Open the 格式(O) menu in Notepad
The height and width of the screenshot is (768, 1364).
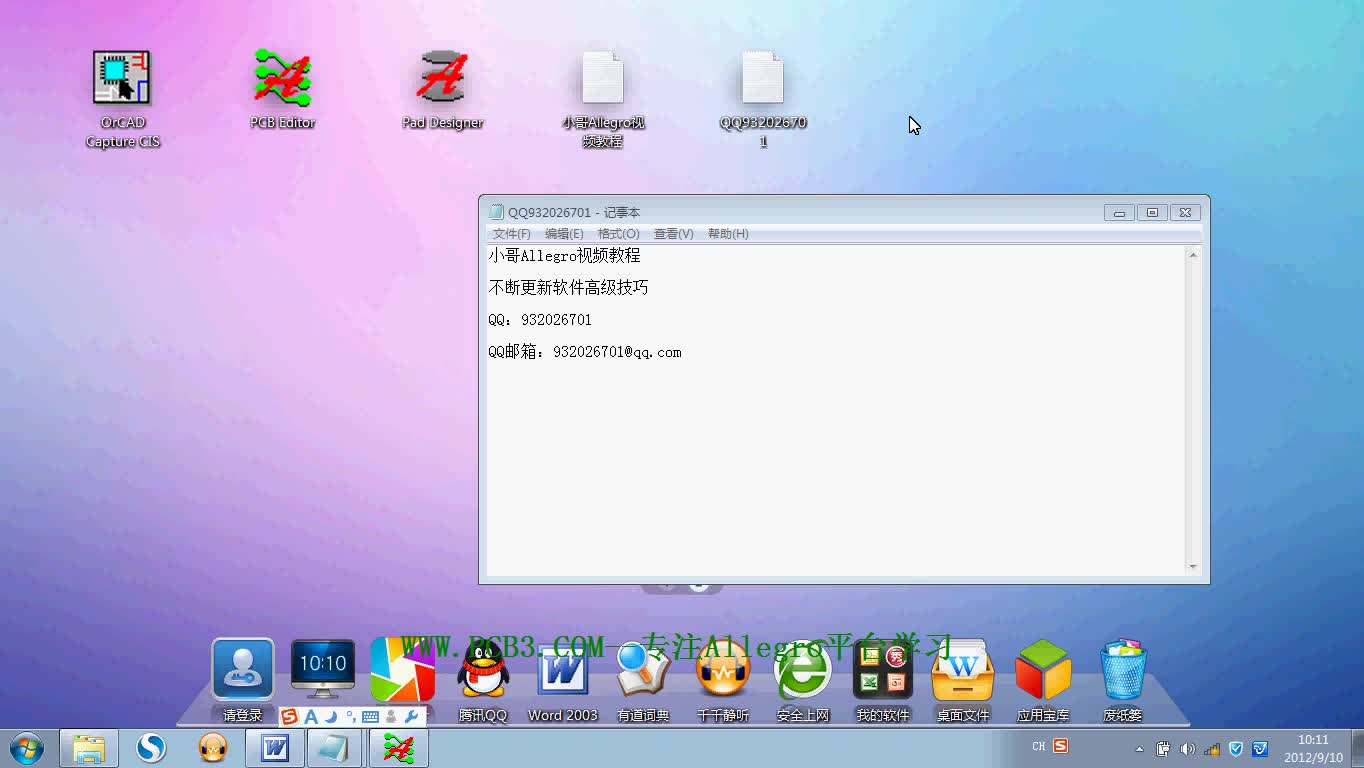click(619, 234)
